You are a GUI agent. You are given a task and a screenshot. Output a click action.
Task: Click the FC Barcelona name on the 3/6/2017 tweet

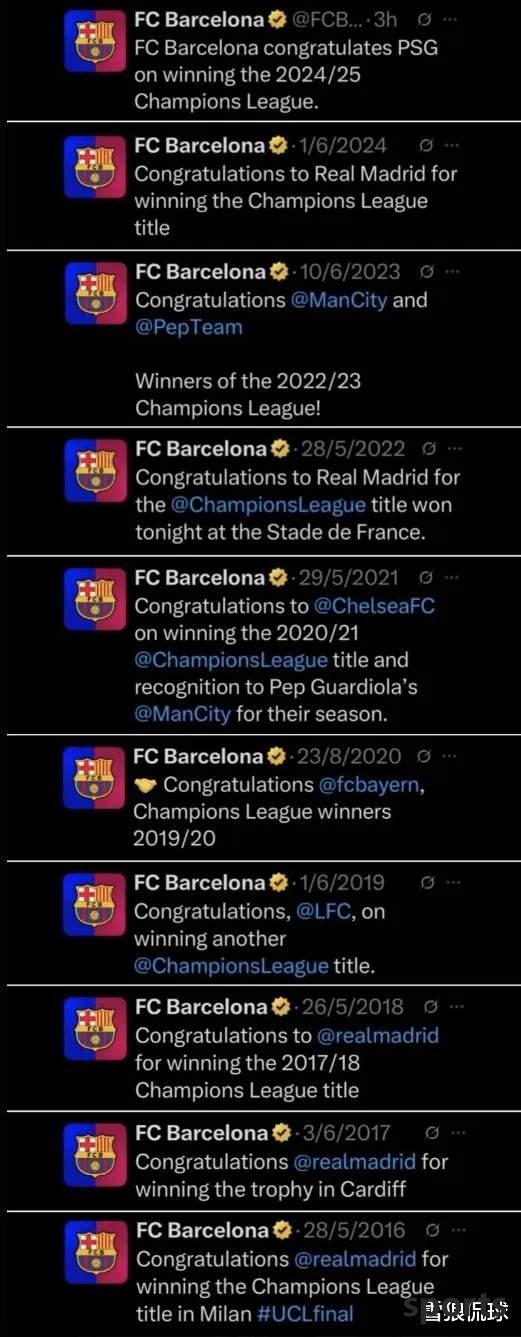201,1133
